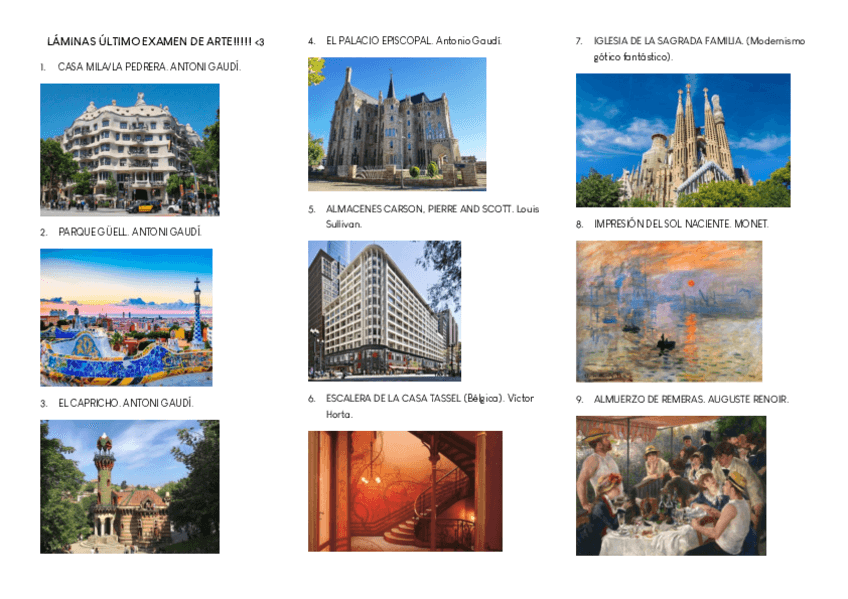Click the caption EL PALACIO EPISCOPAL. Antonio Gaudí
This screenshot has width=848, height=599.
[x=414, y=41]
